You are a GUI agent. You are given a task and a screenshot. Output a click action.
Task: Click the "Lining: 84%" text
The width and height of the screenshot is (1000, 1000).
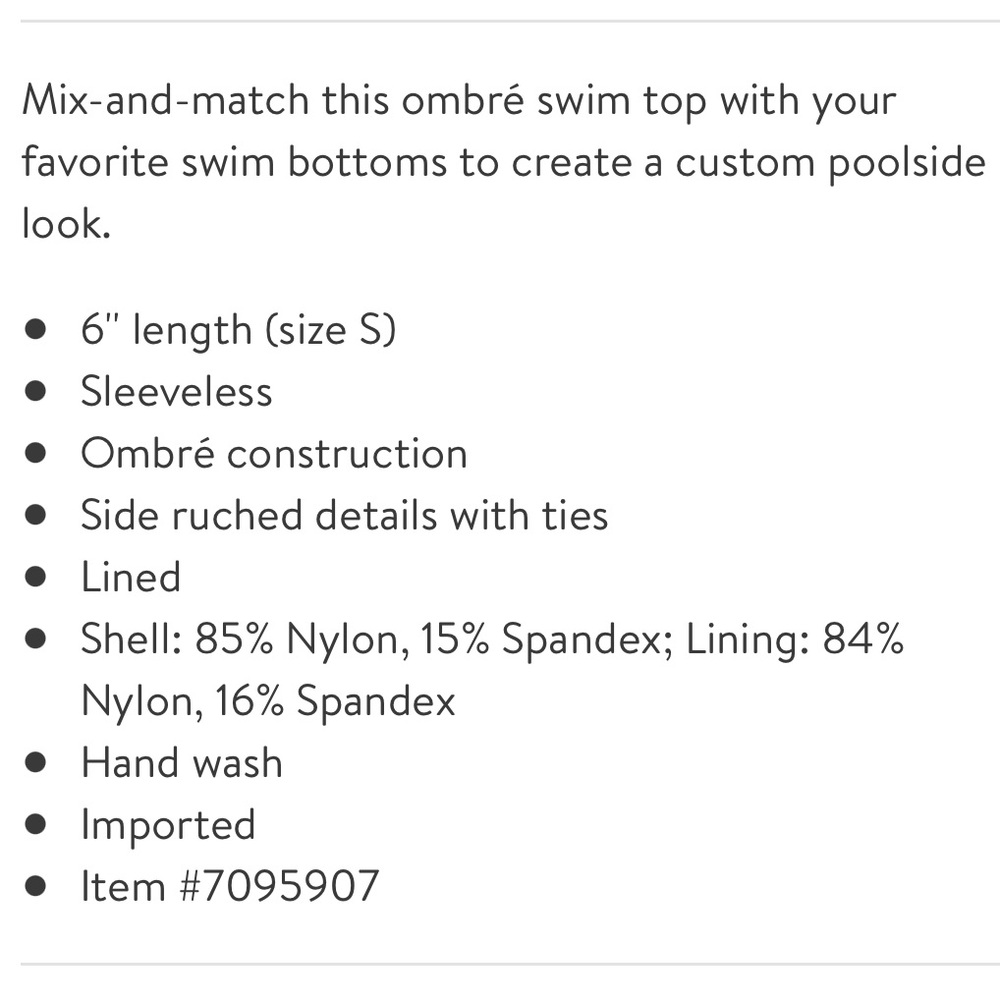(x=794, y=639)
